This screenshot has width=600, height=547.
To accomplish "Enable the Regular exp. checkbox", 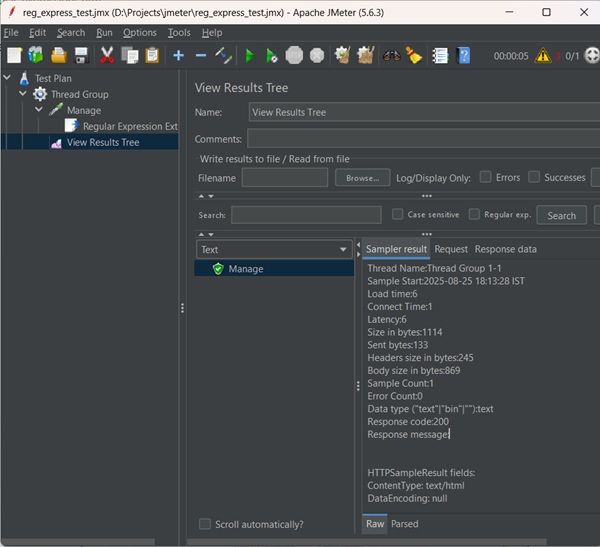I will (x=474, y=214).
